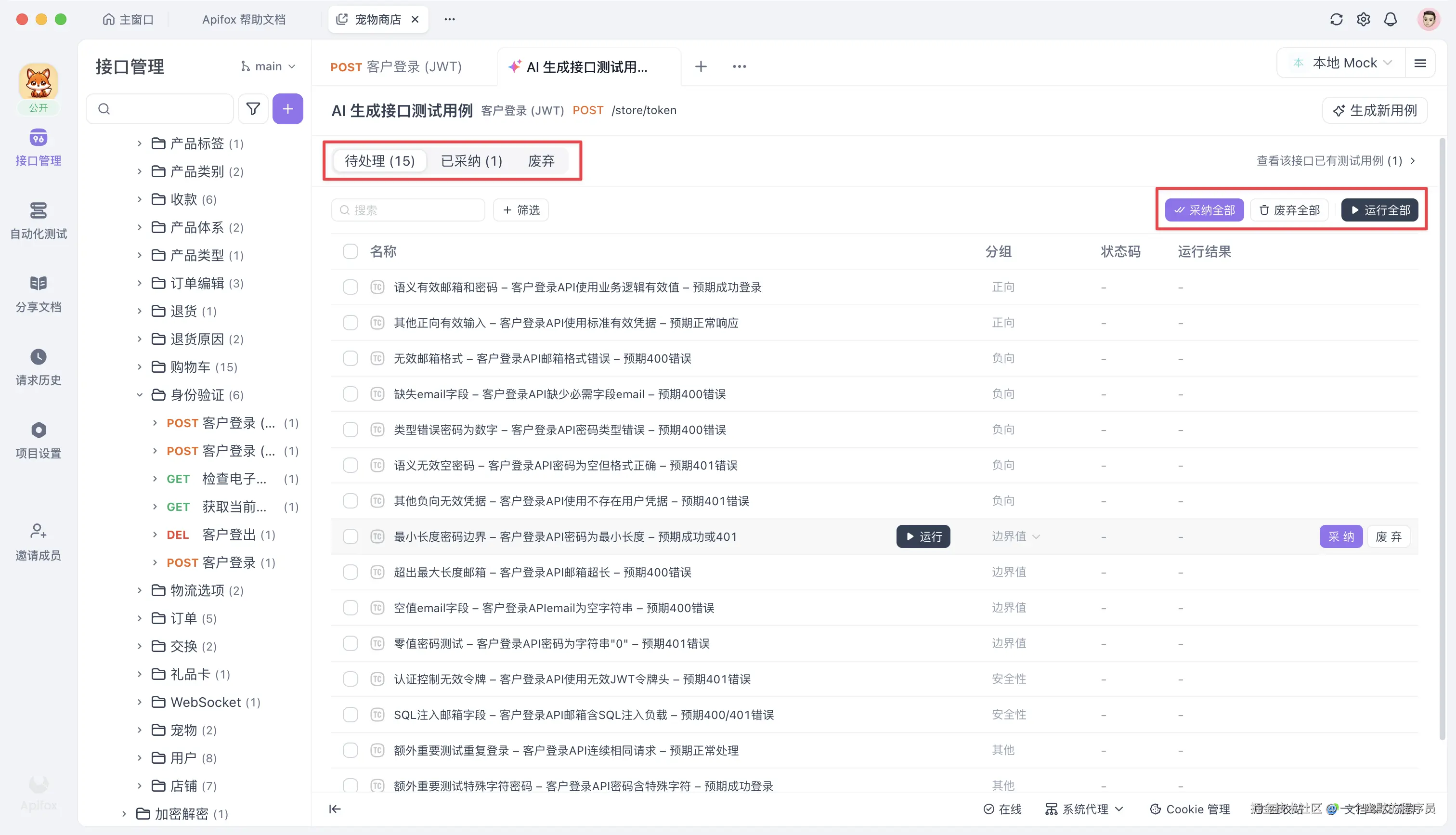Click the 邀请成员 sidebar icon
Viewport: 1456px width, 835px height.
click(38, 541)
